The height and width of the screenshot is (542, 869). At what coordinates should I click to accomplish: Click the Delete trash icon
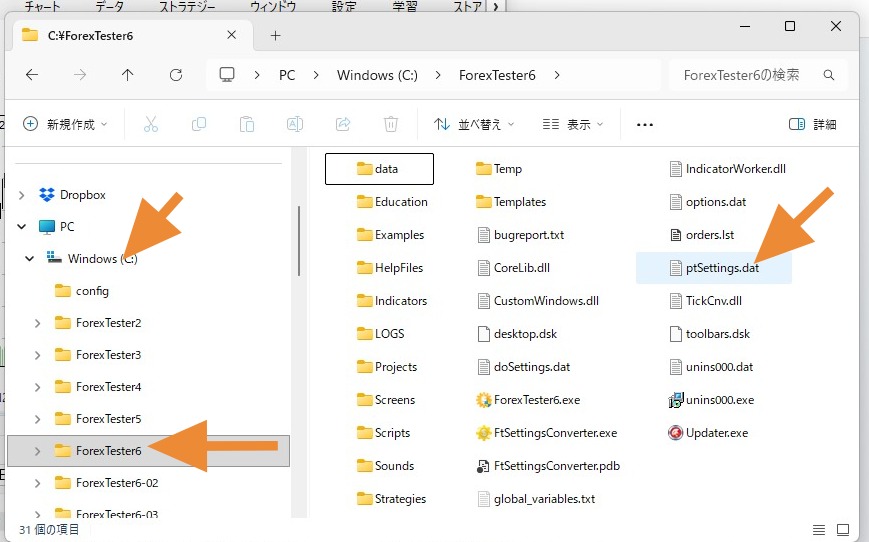click(x=391, y=124)
